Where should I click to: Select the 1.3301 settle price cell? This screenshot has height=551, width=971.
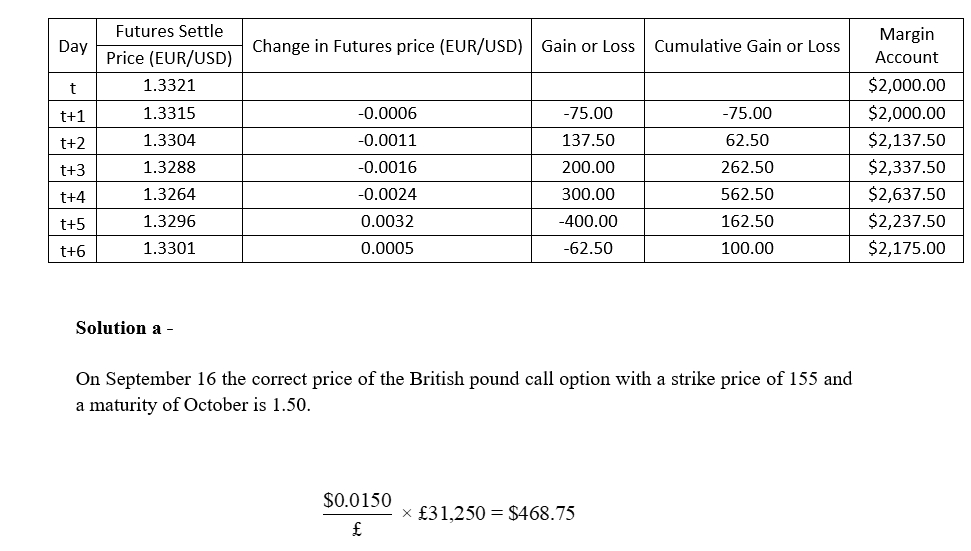[x=169, y=248]
